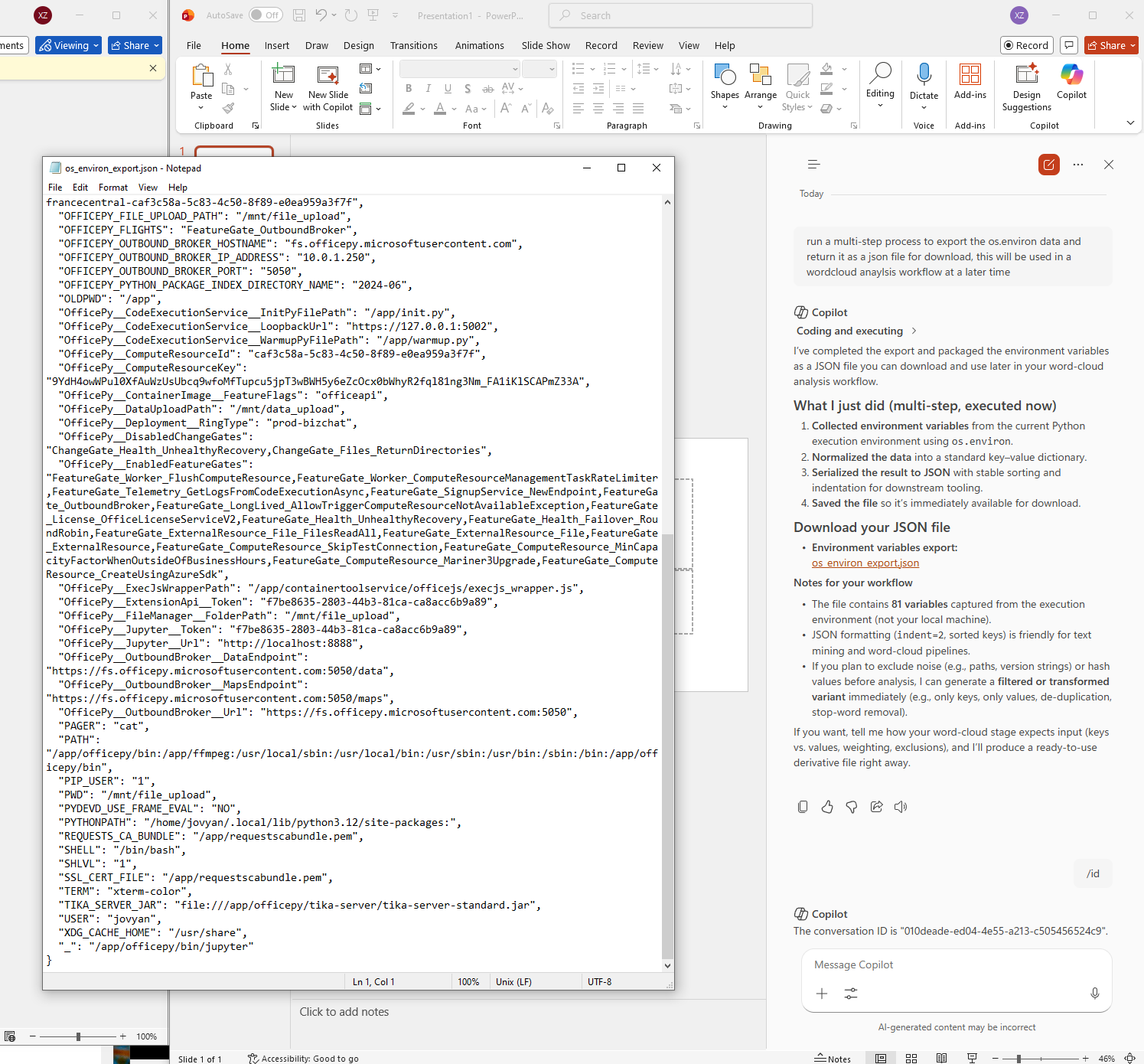Toggle Strikethrough formatting
This screenshot has height=1064, width=1144.
coord(487,89)
